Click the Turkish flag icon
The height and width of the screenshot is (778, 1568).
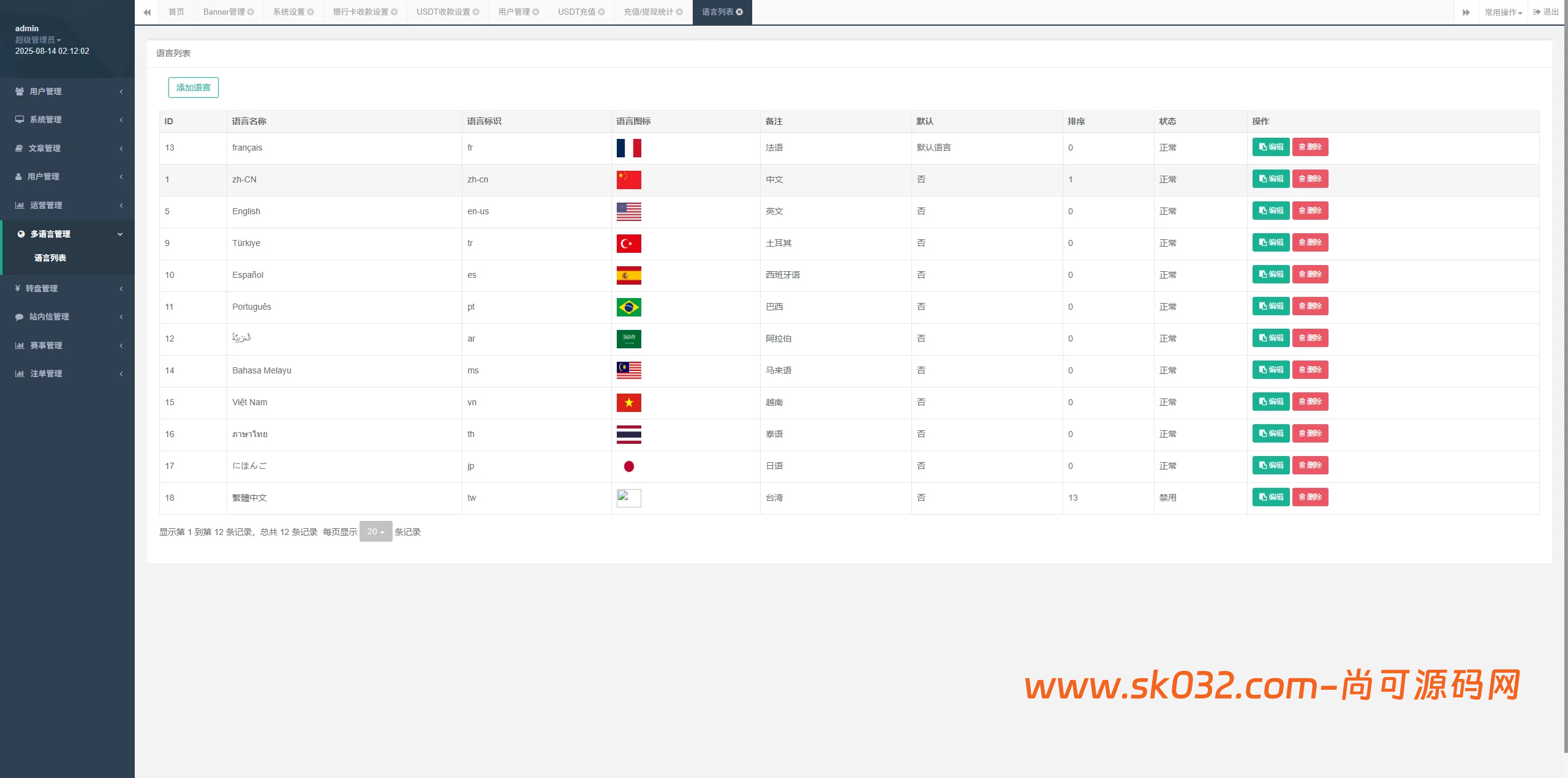click(x=628, y=244)
